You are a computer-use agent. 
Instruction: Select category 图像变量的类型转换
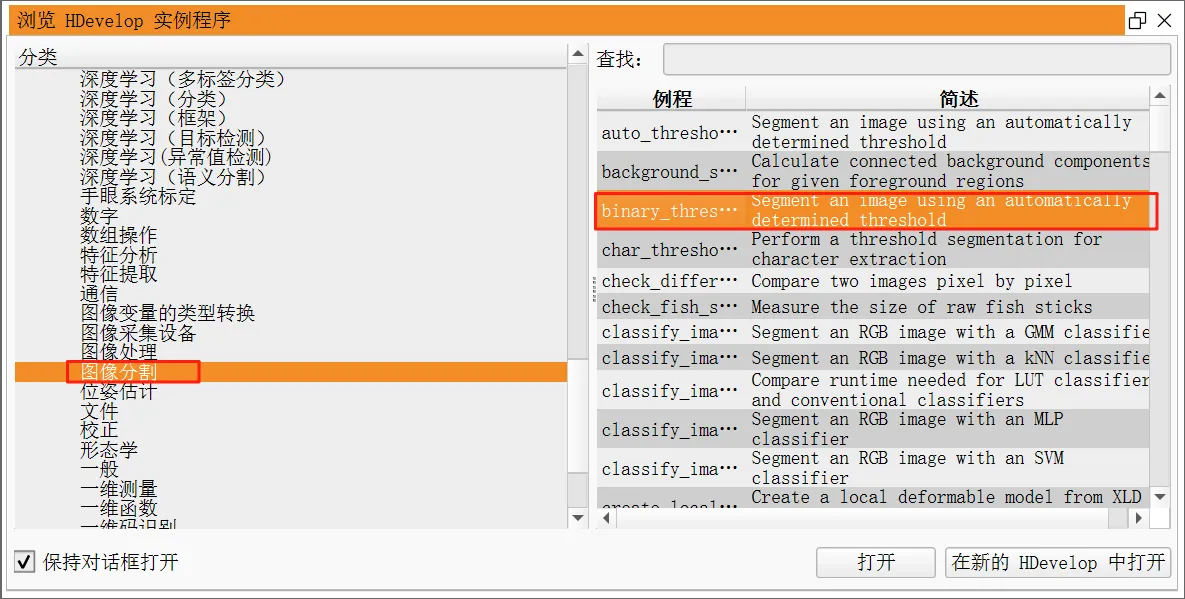pyautogui.click(x=168, y=313)
